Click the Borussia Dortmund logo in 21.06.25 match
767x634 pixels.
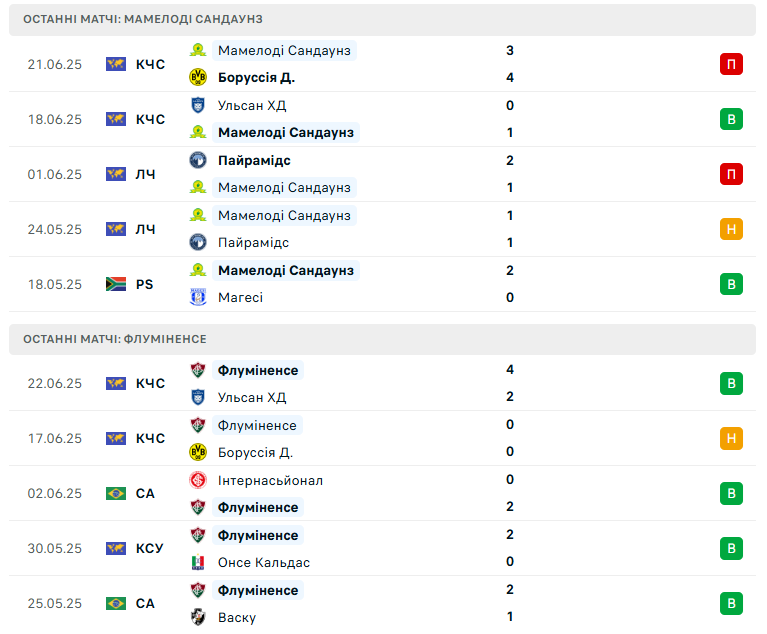[198, 77]
